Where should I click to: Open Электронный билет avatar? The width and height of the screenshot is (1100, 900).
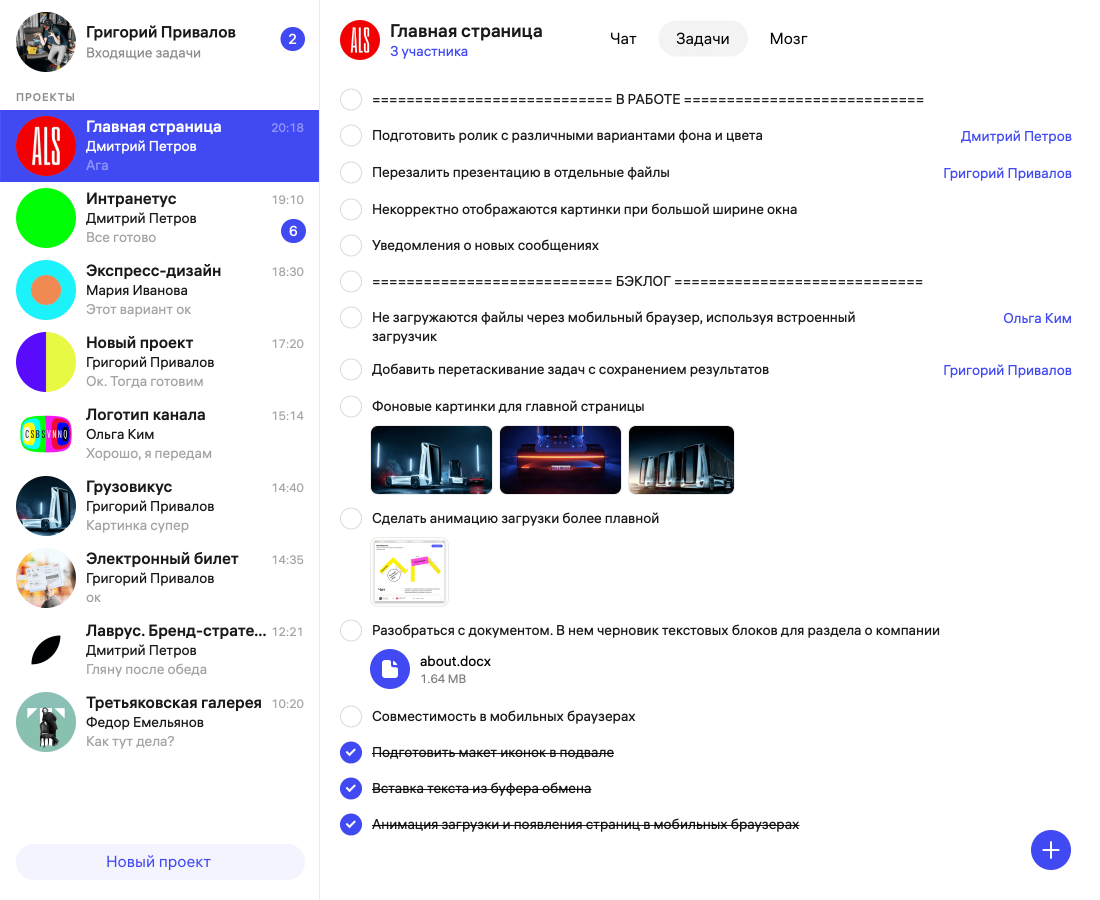(46, 578)
